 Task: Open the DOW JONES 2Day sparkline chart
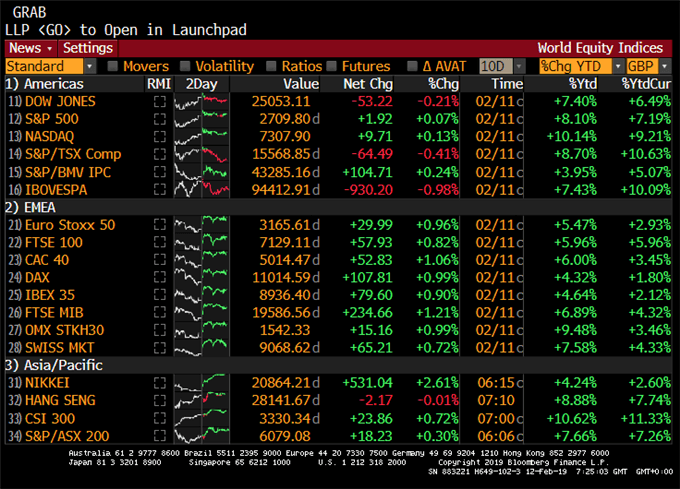[201, 101]
